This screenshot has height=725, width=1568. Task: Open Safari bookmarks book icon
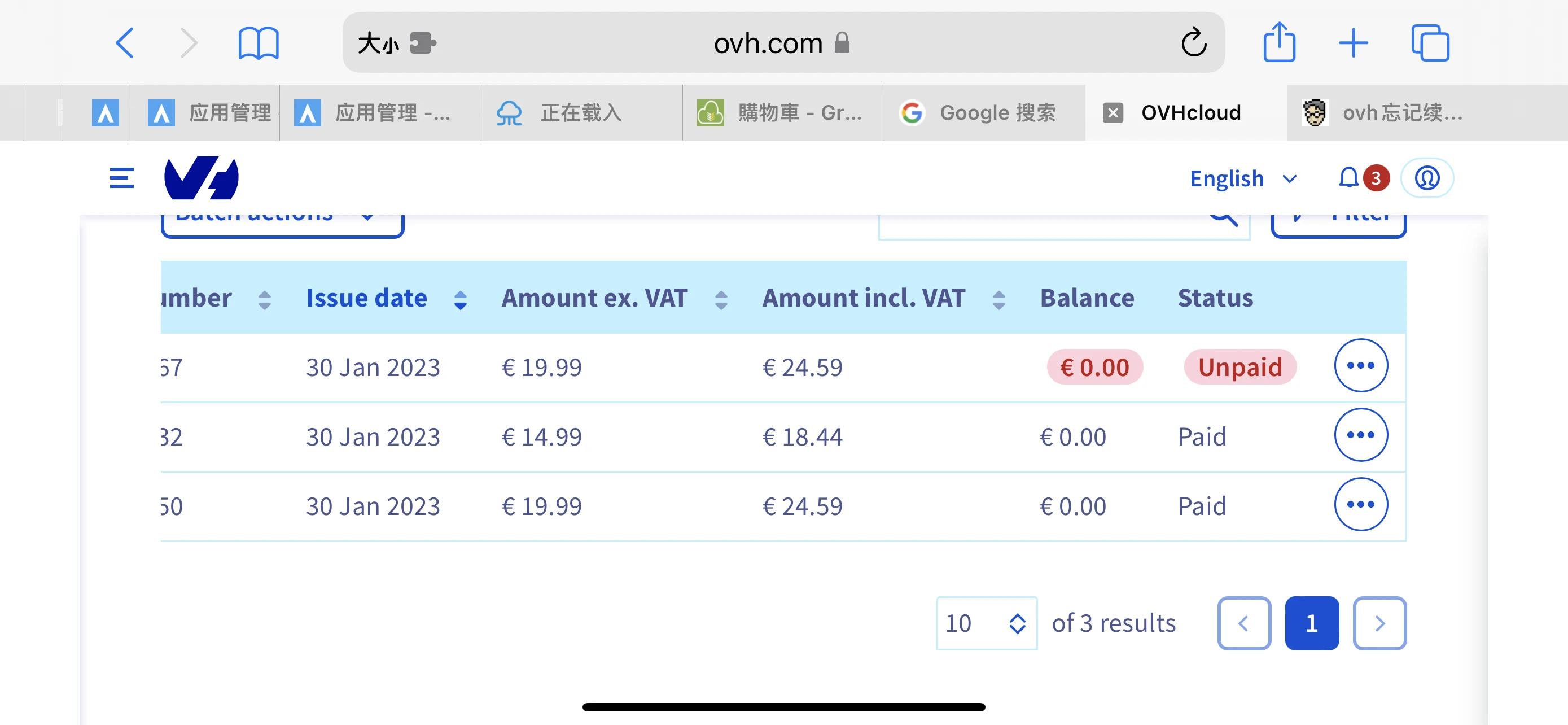pyautogui.click(x=258, y=43)
